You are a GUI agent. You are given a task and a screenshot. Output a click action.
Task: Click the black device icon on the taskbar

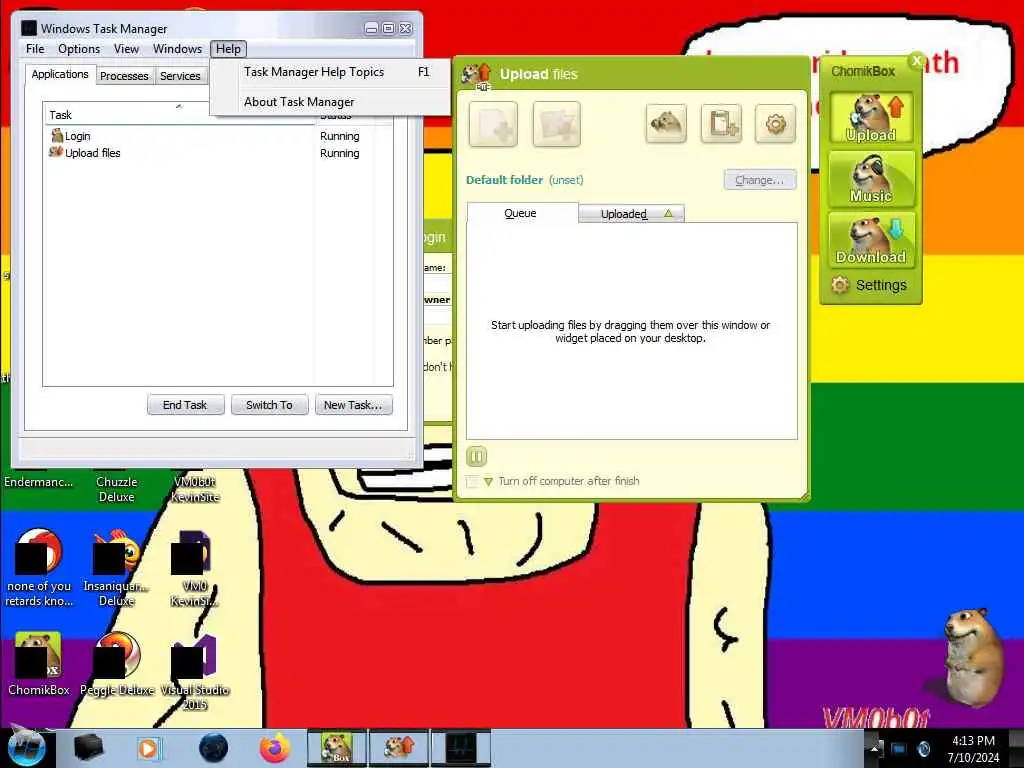88,748
